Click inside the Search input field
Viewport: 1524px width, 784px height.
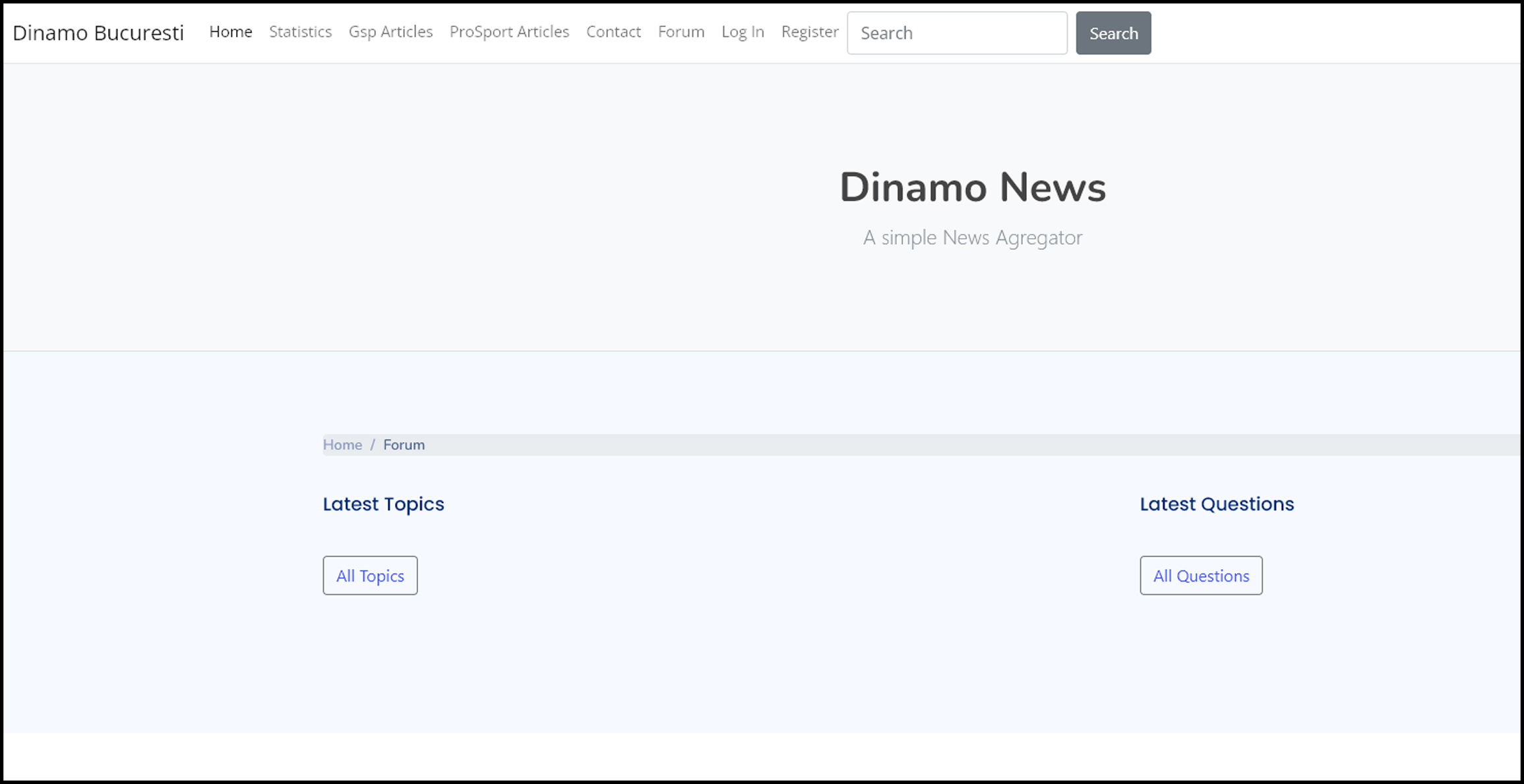(957, 32)
